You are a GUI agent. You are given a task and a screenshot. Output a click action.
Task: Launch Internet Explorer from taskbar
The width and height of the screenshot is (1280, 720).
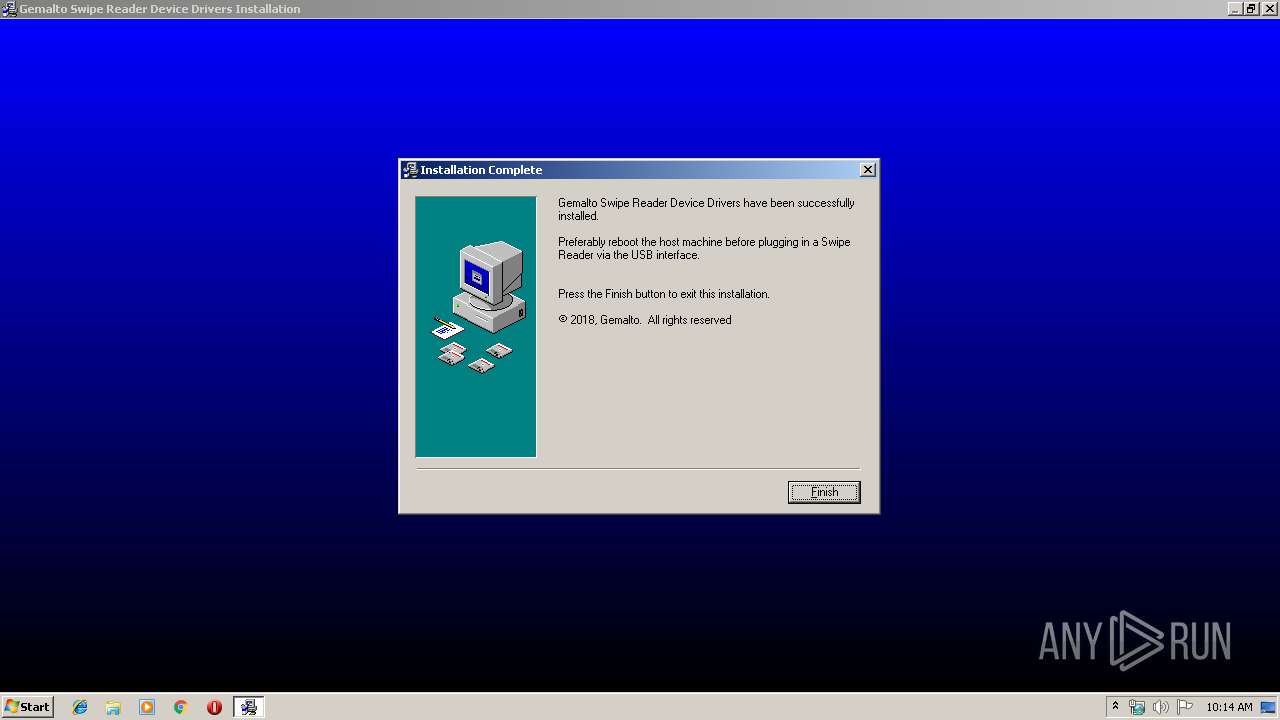coord(80,707)
